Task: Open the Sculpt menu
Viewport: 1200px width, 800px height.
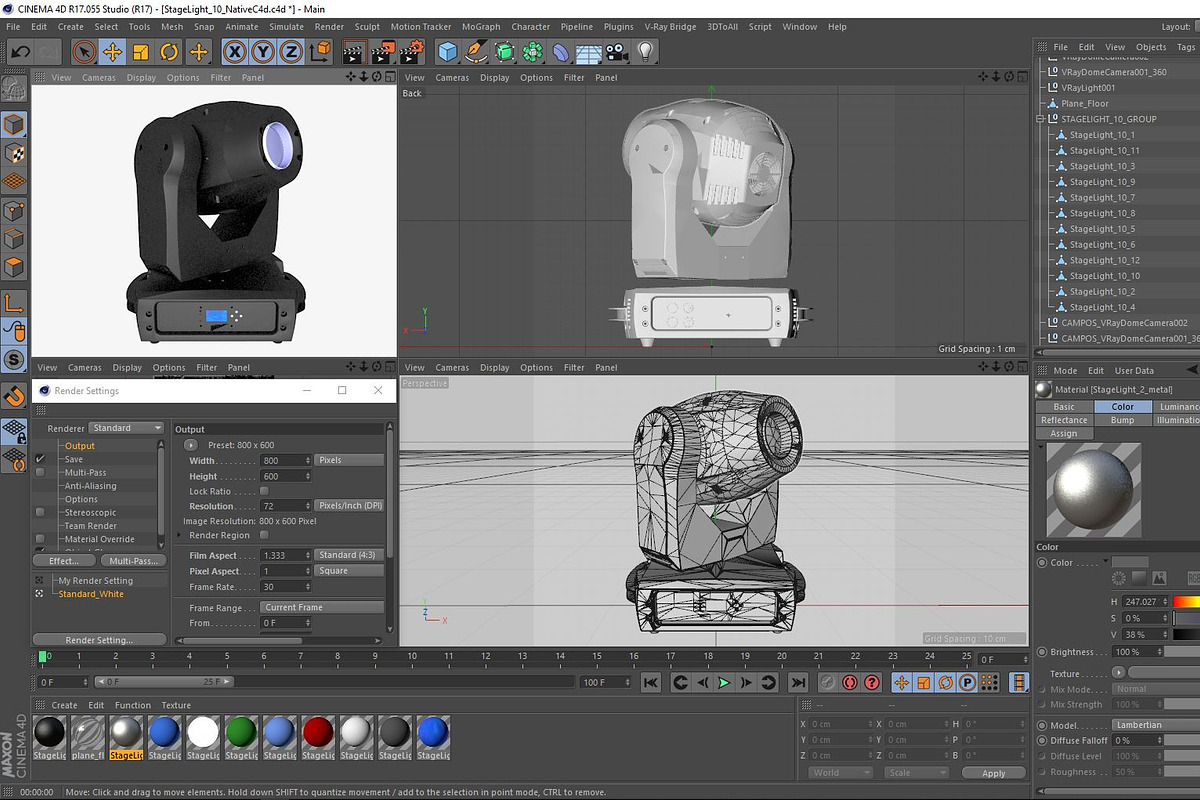Action: tap(367, 27)
